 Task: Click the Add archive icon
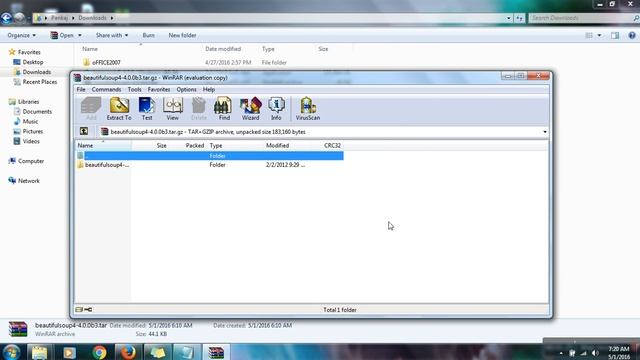coord(91,109)
